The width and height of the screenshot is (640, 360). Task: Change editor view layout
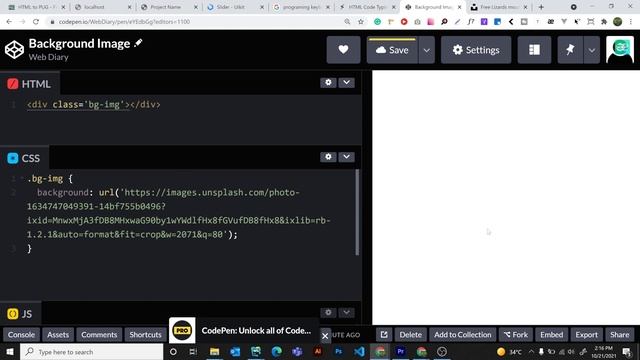534,50
